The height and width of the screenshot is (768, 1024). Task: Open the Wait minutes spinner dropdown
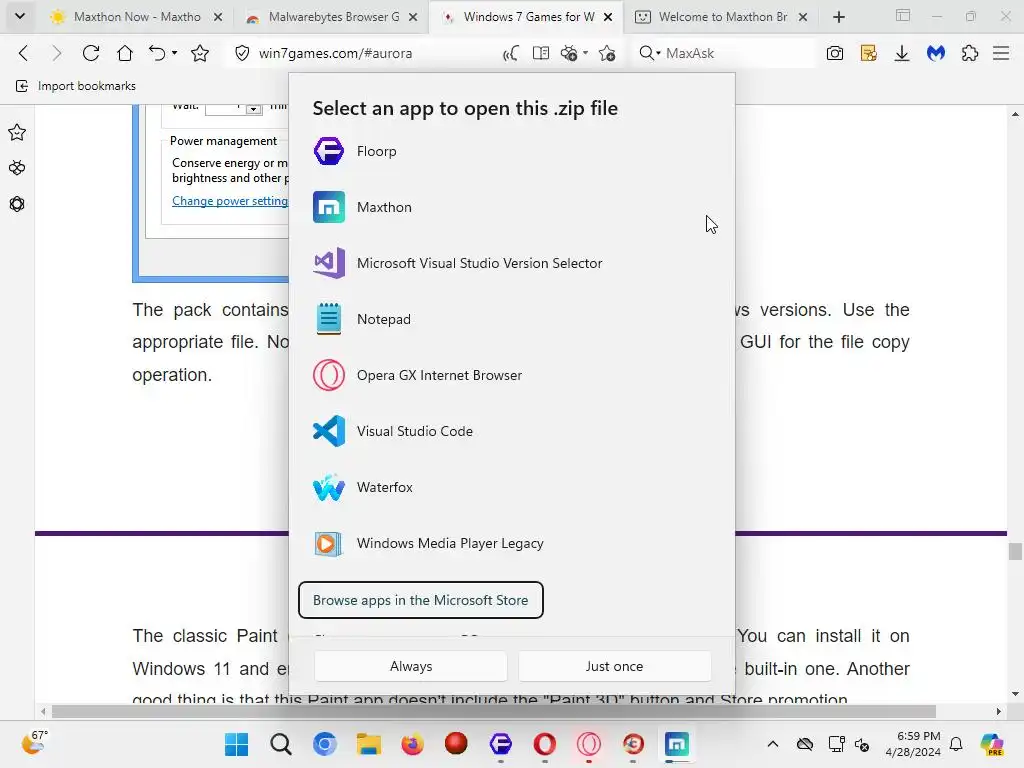tap(253, 109)
